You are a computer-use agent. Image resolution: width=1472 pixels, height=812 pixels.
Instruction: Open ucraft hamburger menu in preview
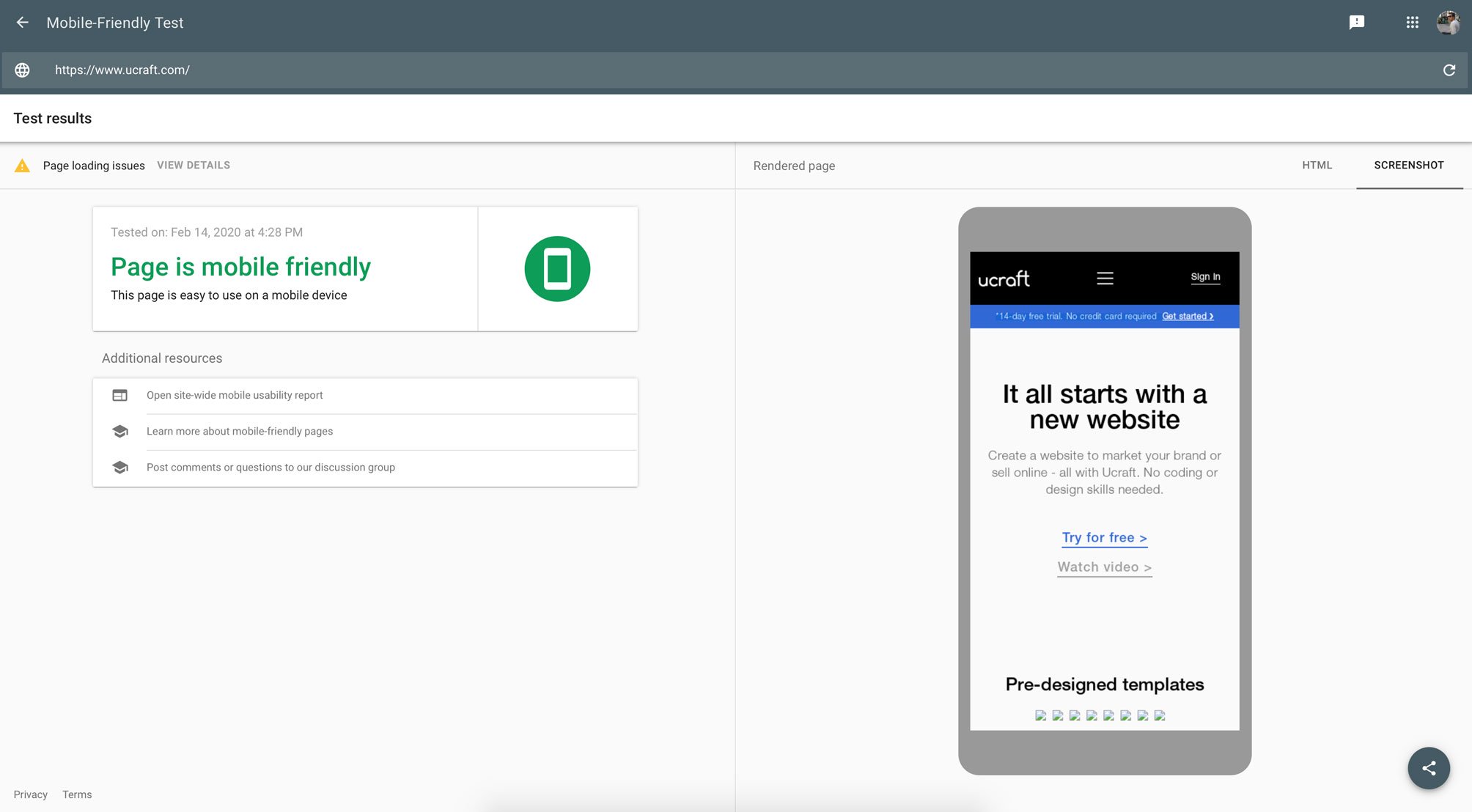coord(1105,278)
